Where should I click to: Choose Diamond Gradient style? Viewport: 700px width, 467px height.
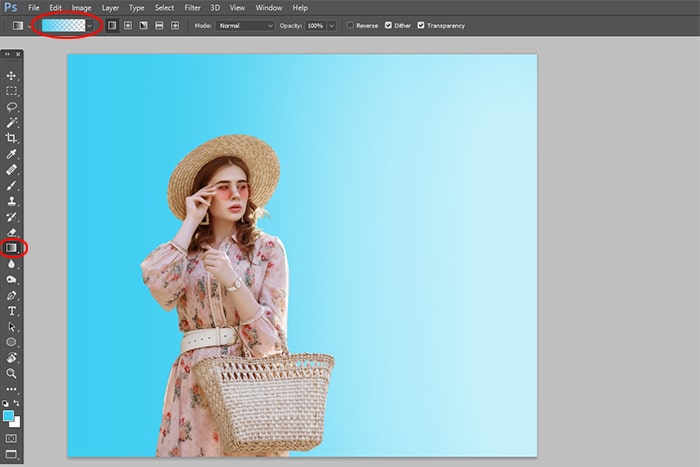tap(175, 25)
